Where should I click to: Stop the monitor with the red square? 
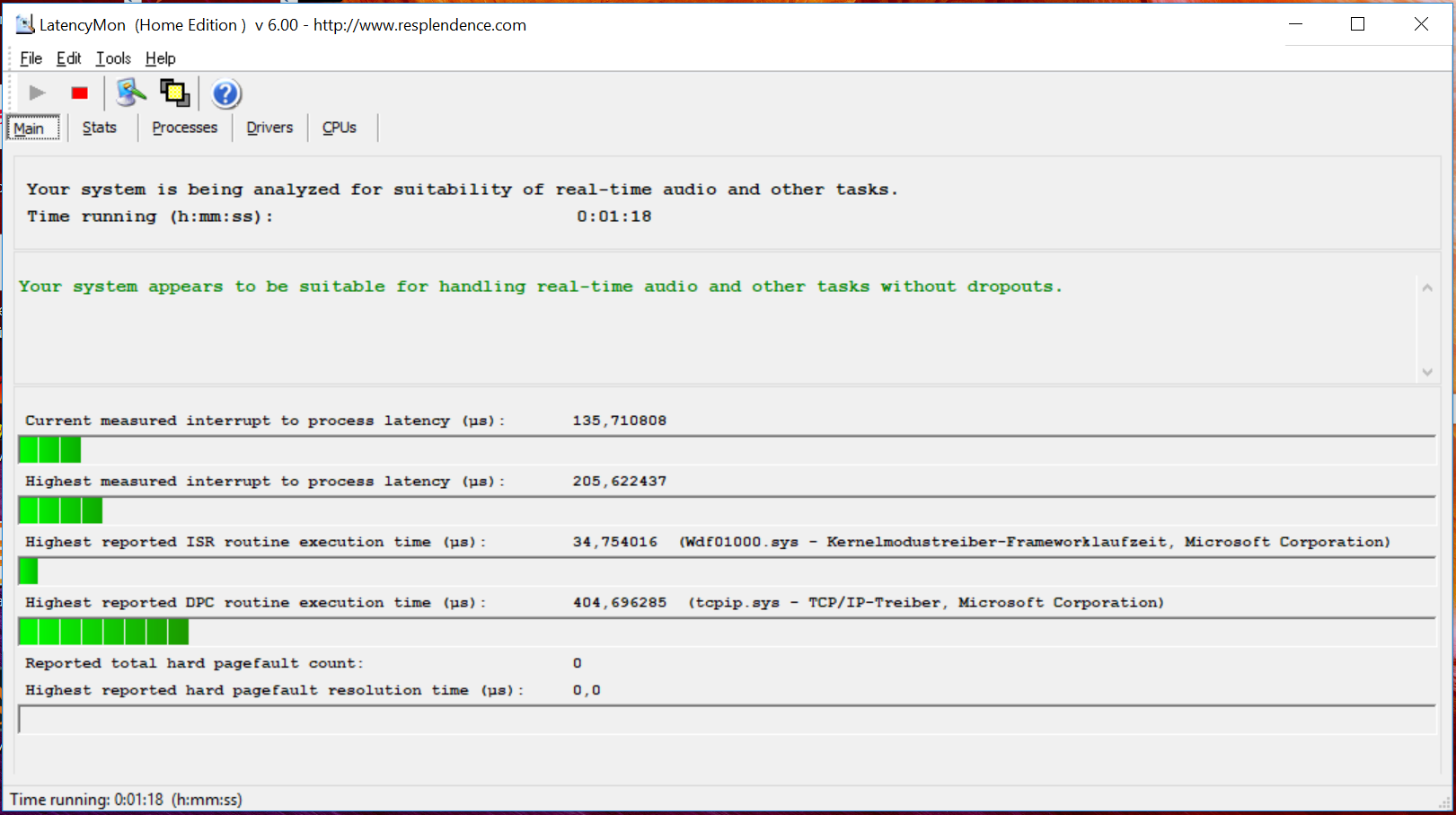coord(80,93)
